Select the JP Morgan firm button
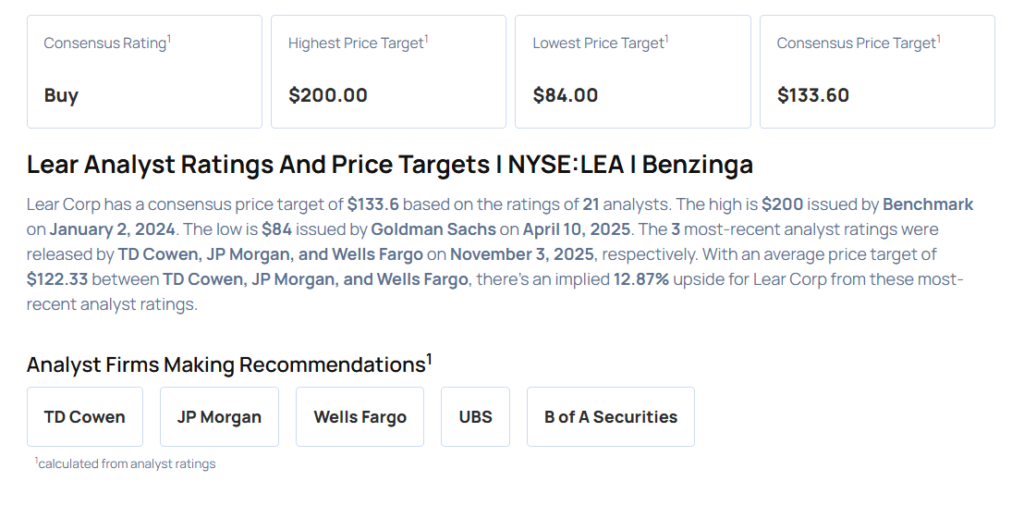This screenshot has height=506, width=1024. (219, 417)
